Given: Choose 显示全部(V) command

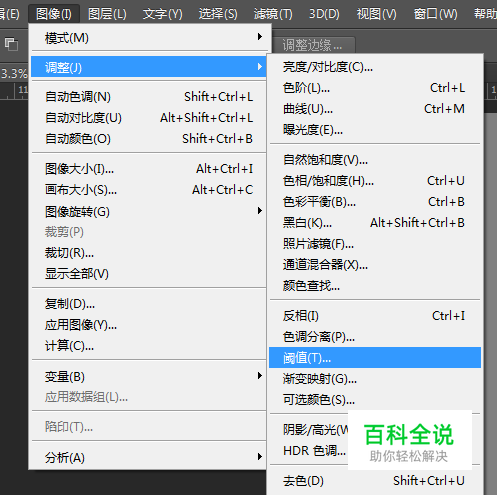Looking at the screenshot, I should (x=149, y=274).
